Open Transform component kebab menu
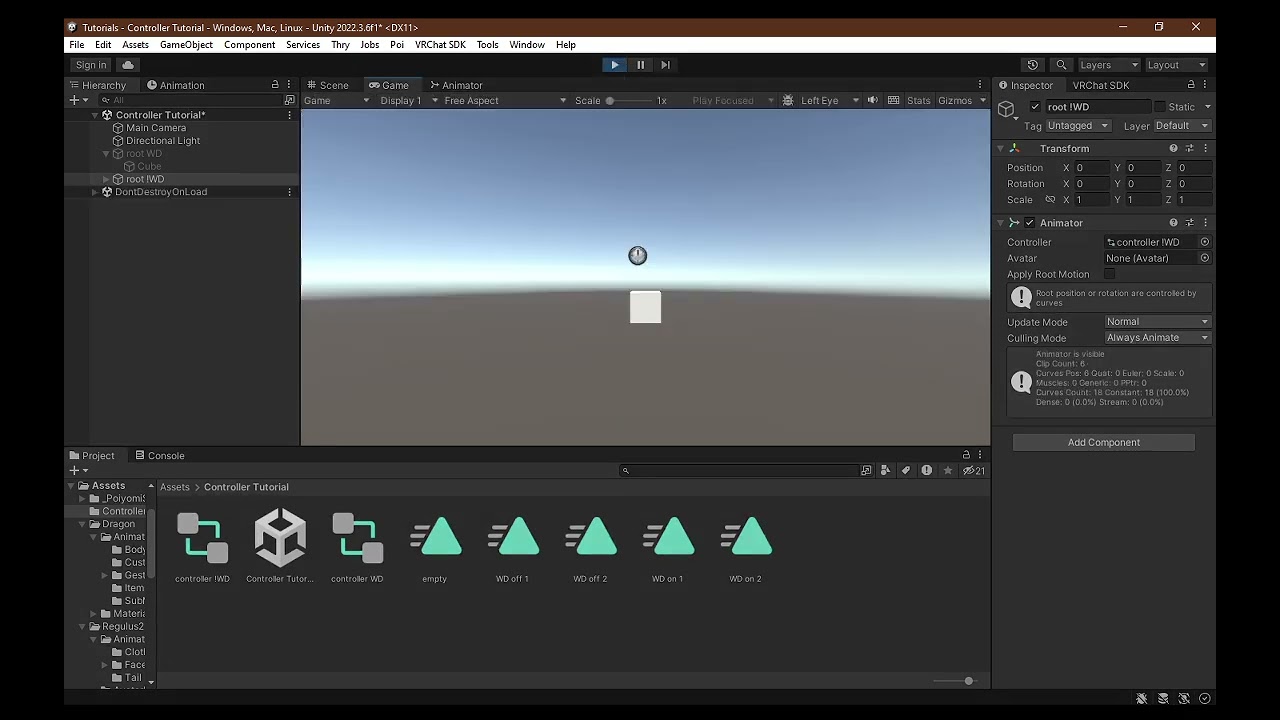The image size is (1280, 720). click(x=1205, y=148)
